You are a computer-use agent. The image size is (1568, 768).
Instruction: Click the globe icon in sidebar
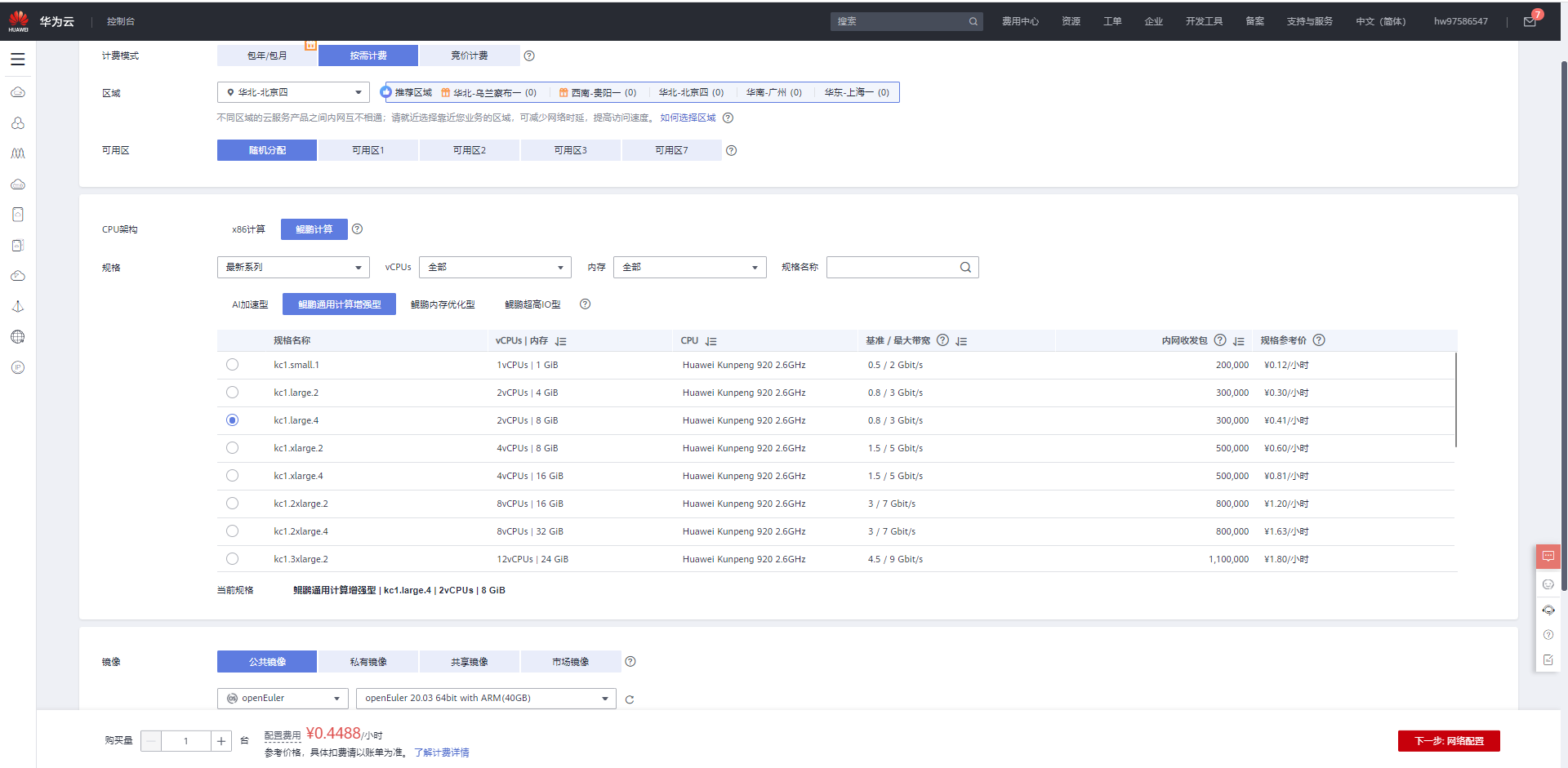pyautogui.click(x=18, y=337)
